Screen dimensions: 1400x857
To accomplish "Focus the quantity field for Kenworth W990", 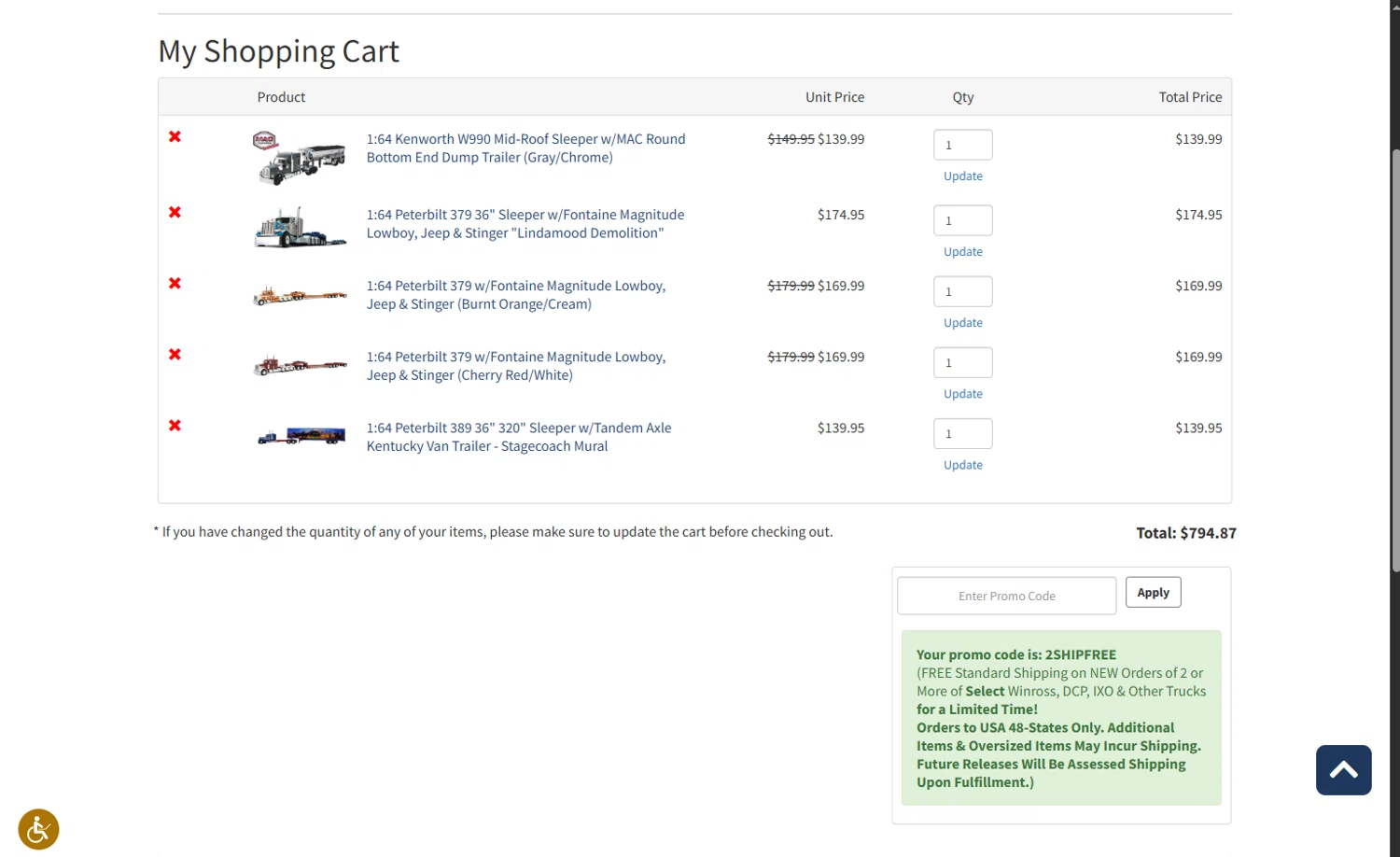I will point(963,145).
